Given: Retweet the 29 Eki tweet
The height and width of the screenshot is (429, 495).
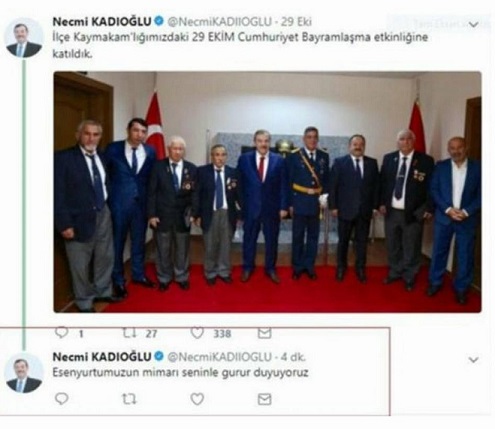Looking at the screenshot, I should pyautogui.click(x=129, y=333).
